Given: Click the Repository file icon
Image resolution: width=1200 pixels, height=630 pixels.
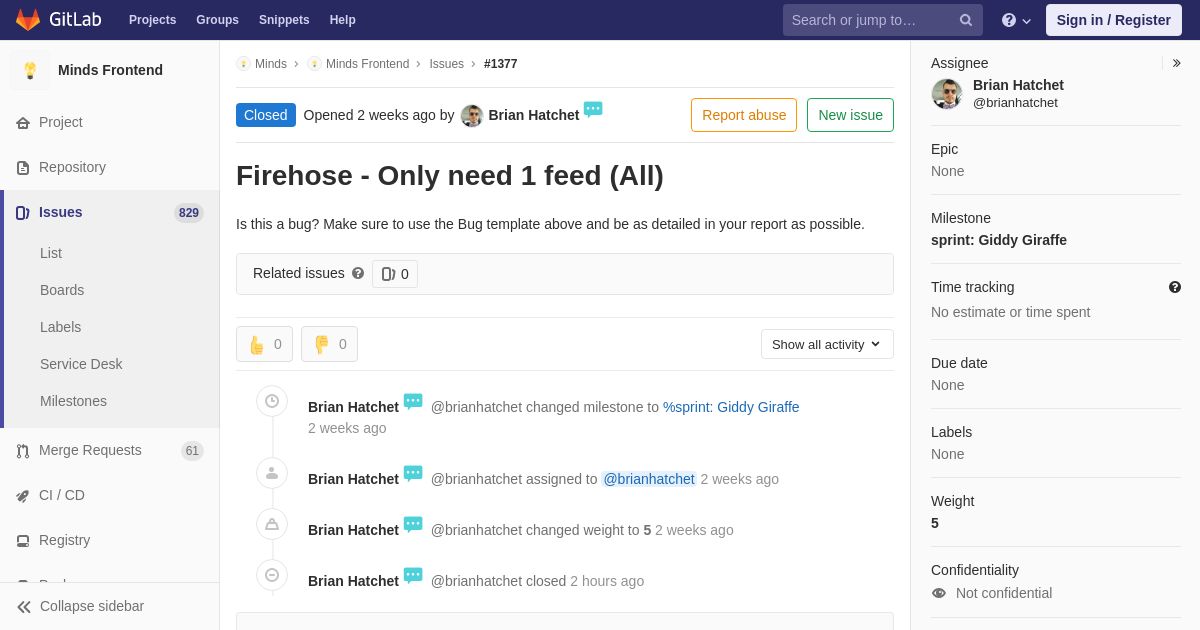Looking at the screenshot, I should [23, 168].
